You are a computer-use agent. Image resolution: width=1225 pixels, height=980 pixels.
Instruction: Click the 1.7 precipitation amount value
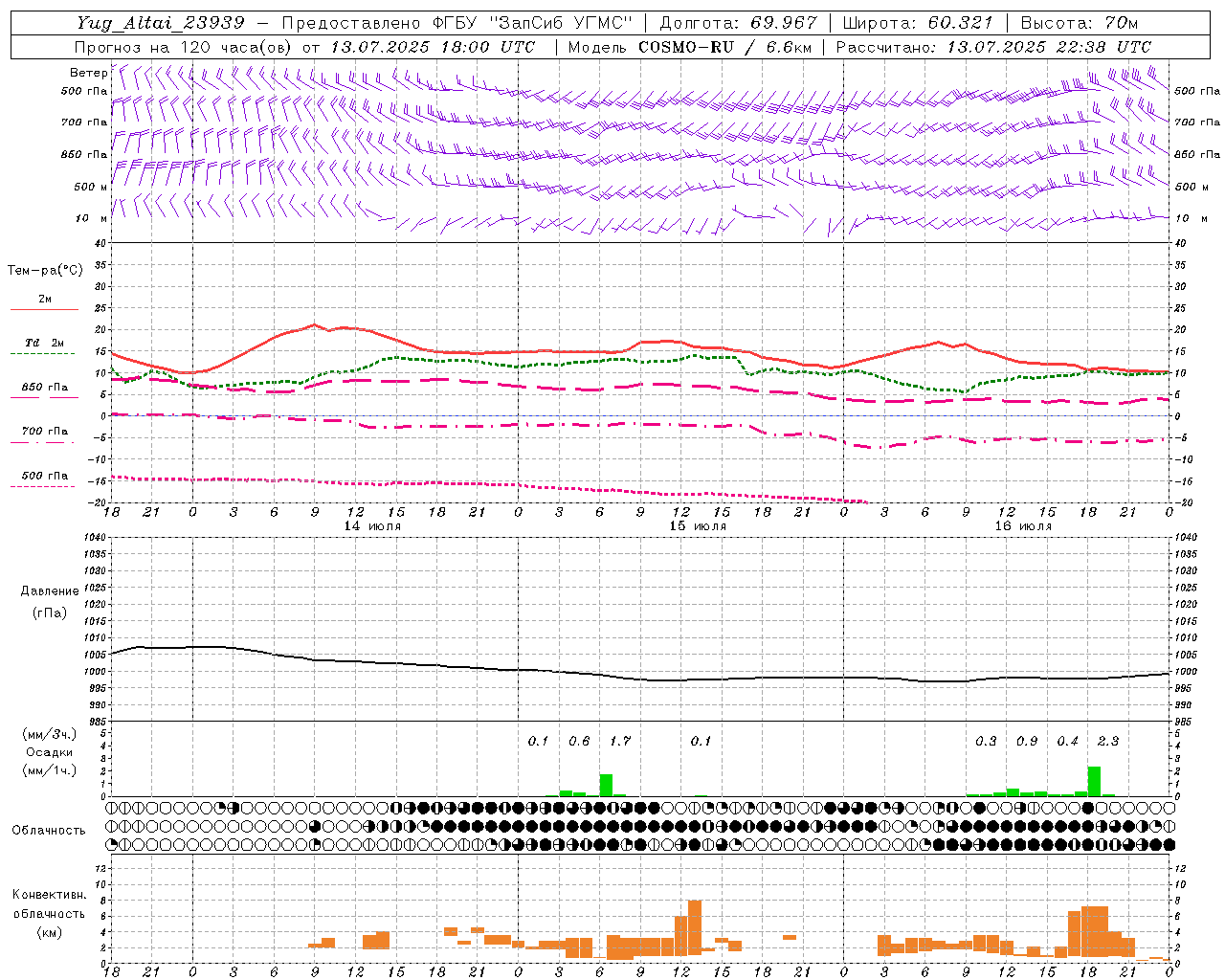(620, 741)
